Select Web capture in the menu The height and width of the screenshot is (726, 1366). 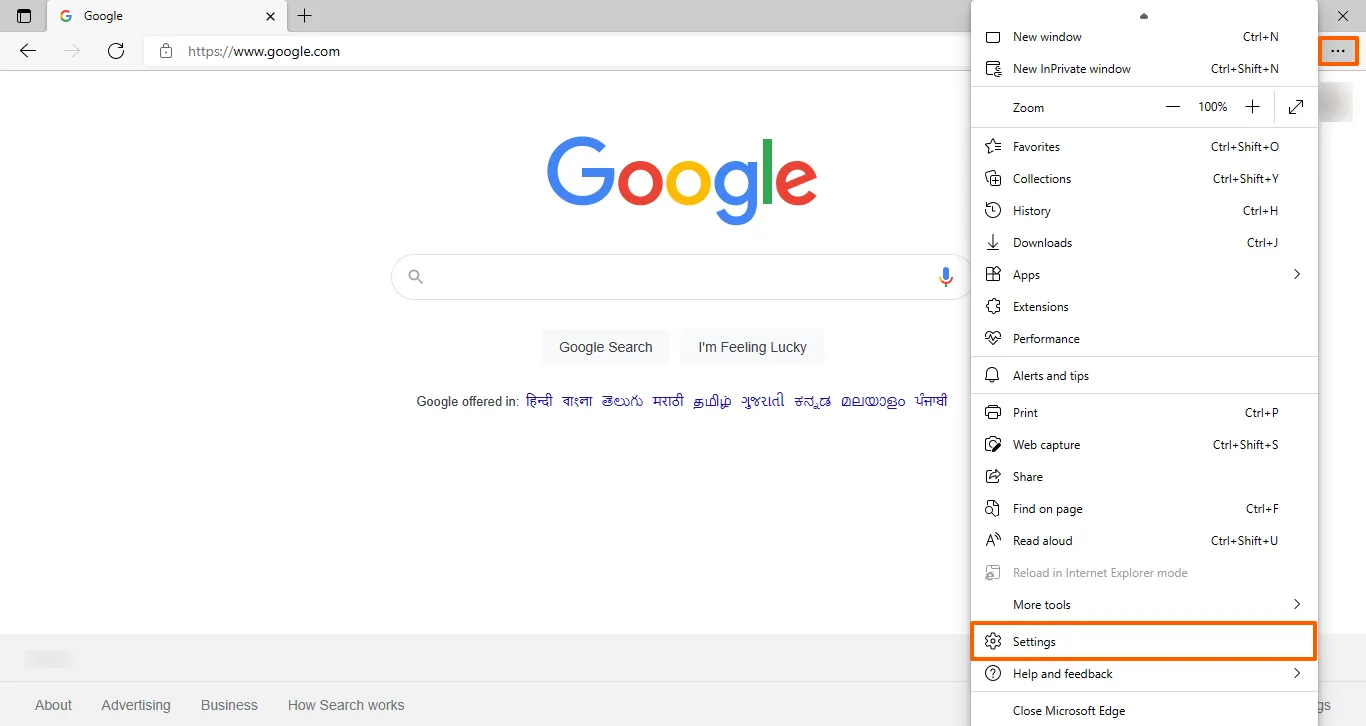1144,445
